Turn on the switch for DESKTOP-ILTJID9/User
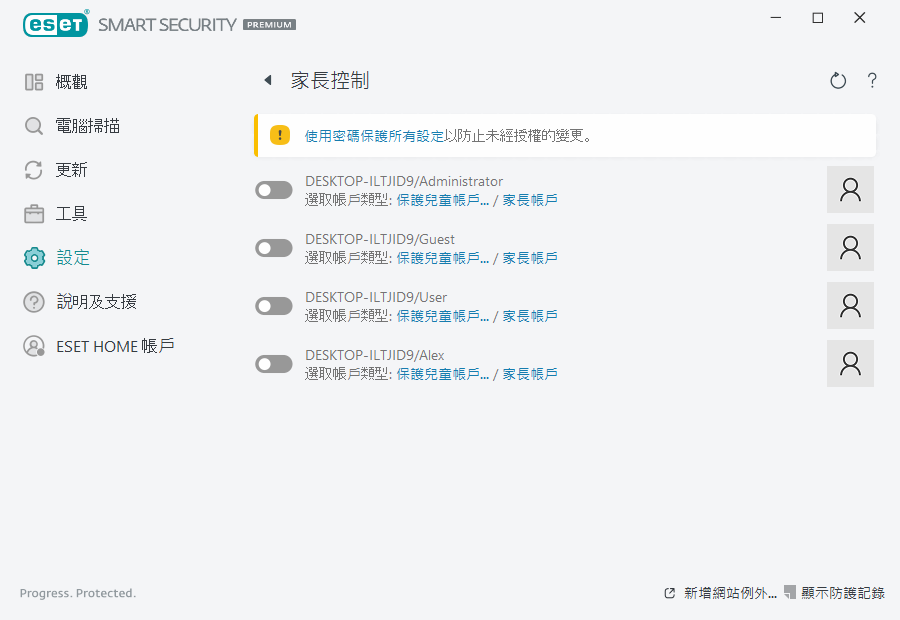 point(274,306)
